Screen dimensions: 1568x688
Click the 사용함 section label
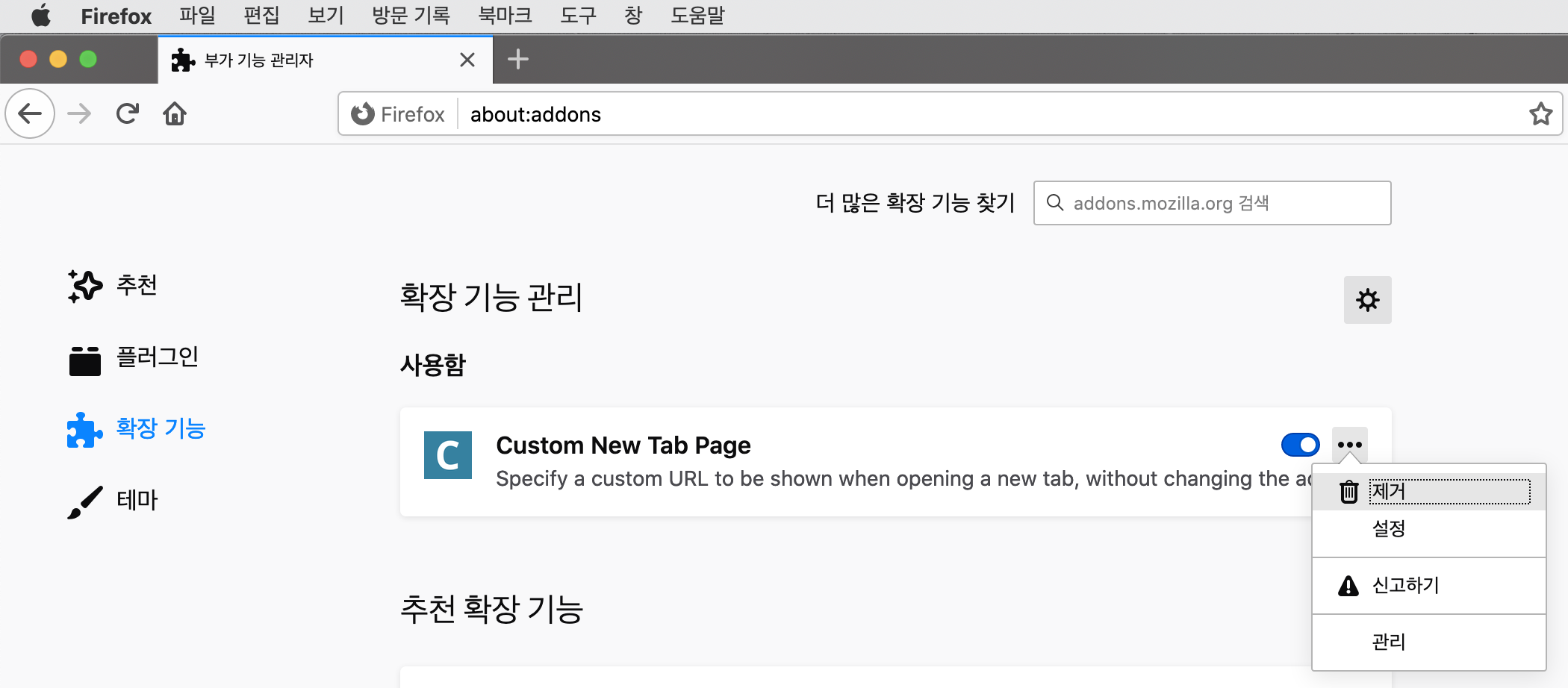(x=433, y=365)
